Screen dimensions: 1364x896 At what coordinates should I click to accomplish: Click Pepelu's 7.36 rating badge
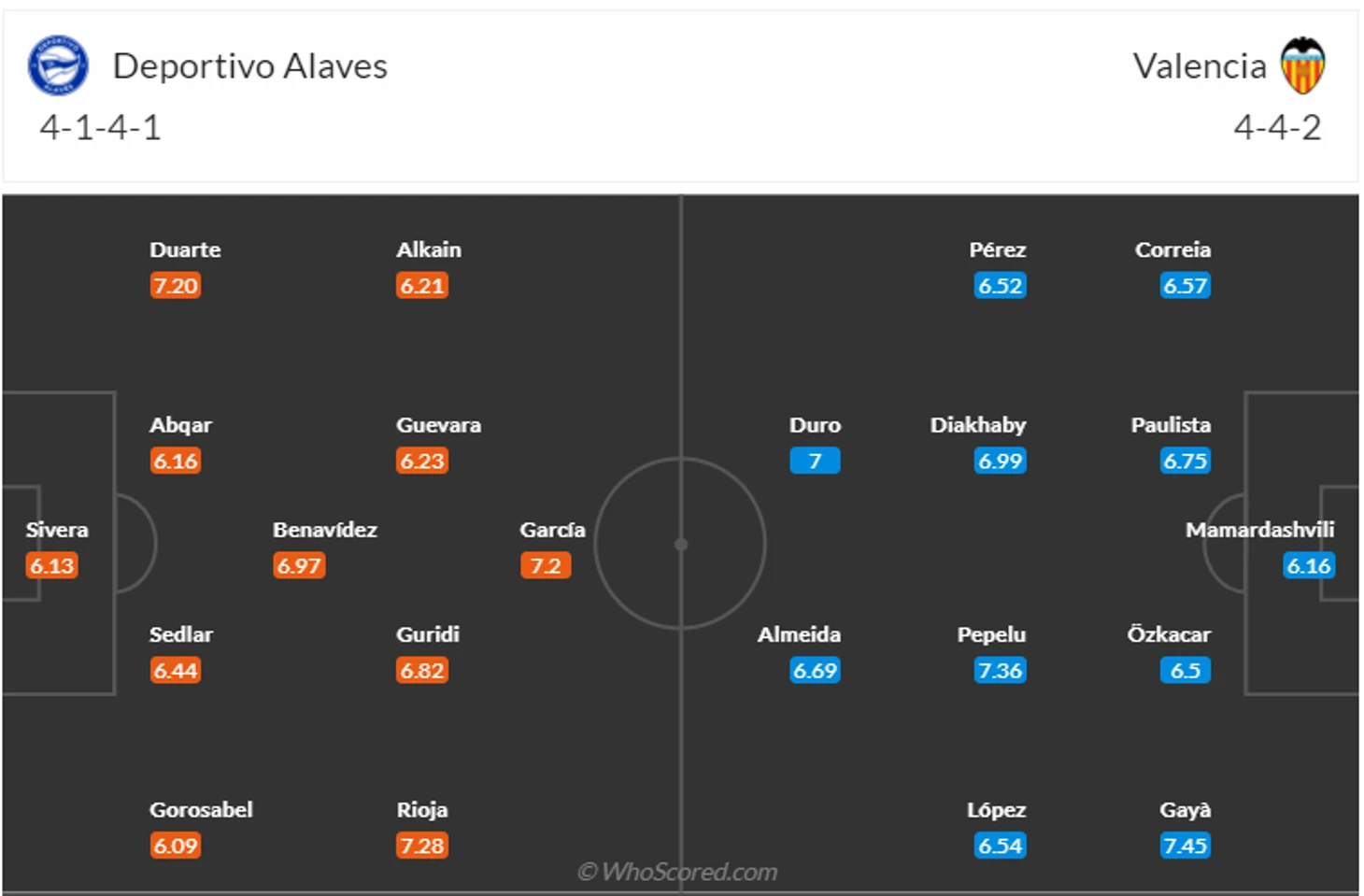(x=1000, y=670)
